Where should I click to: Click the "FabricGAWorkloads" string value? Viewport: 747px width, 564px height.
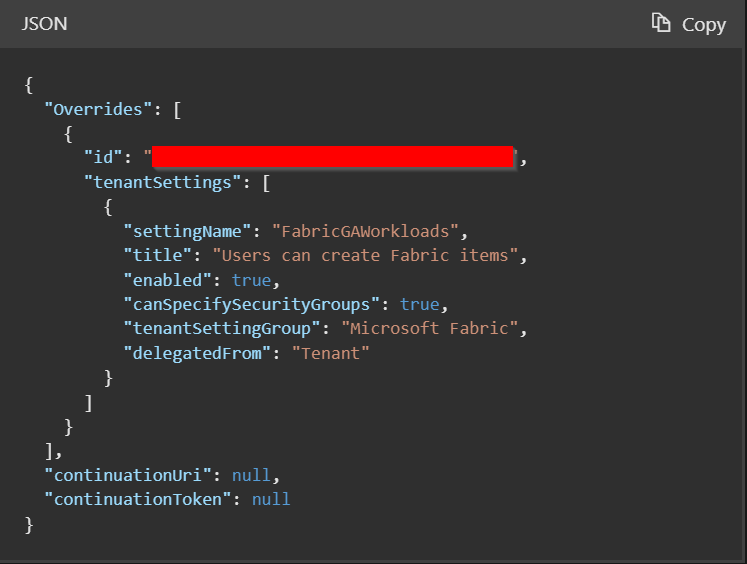tap(365, 231)
